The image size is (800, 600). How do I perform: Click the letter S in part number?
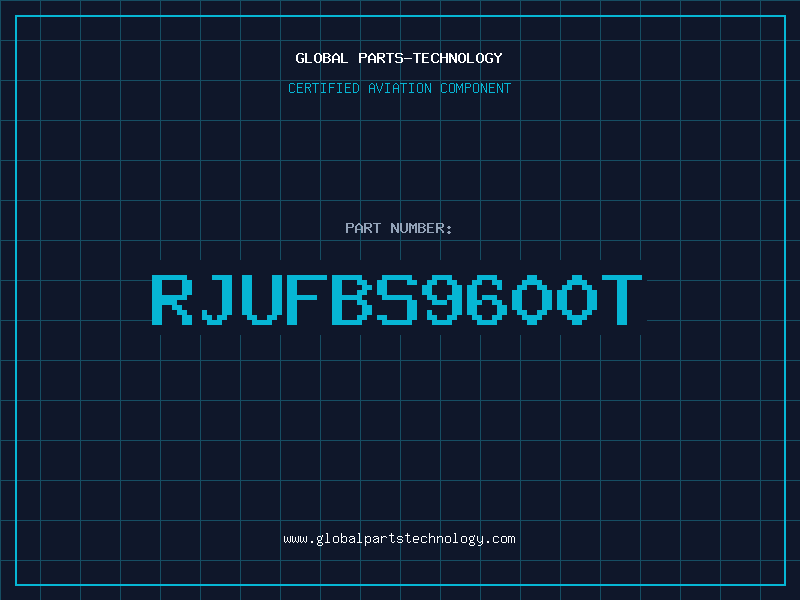[x=397, y=299]
